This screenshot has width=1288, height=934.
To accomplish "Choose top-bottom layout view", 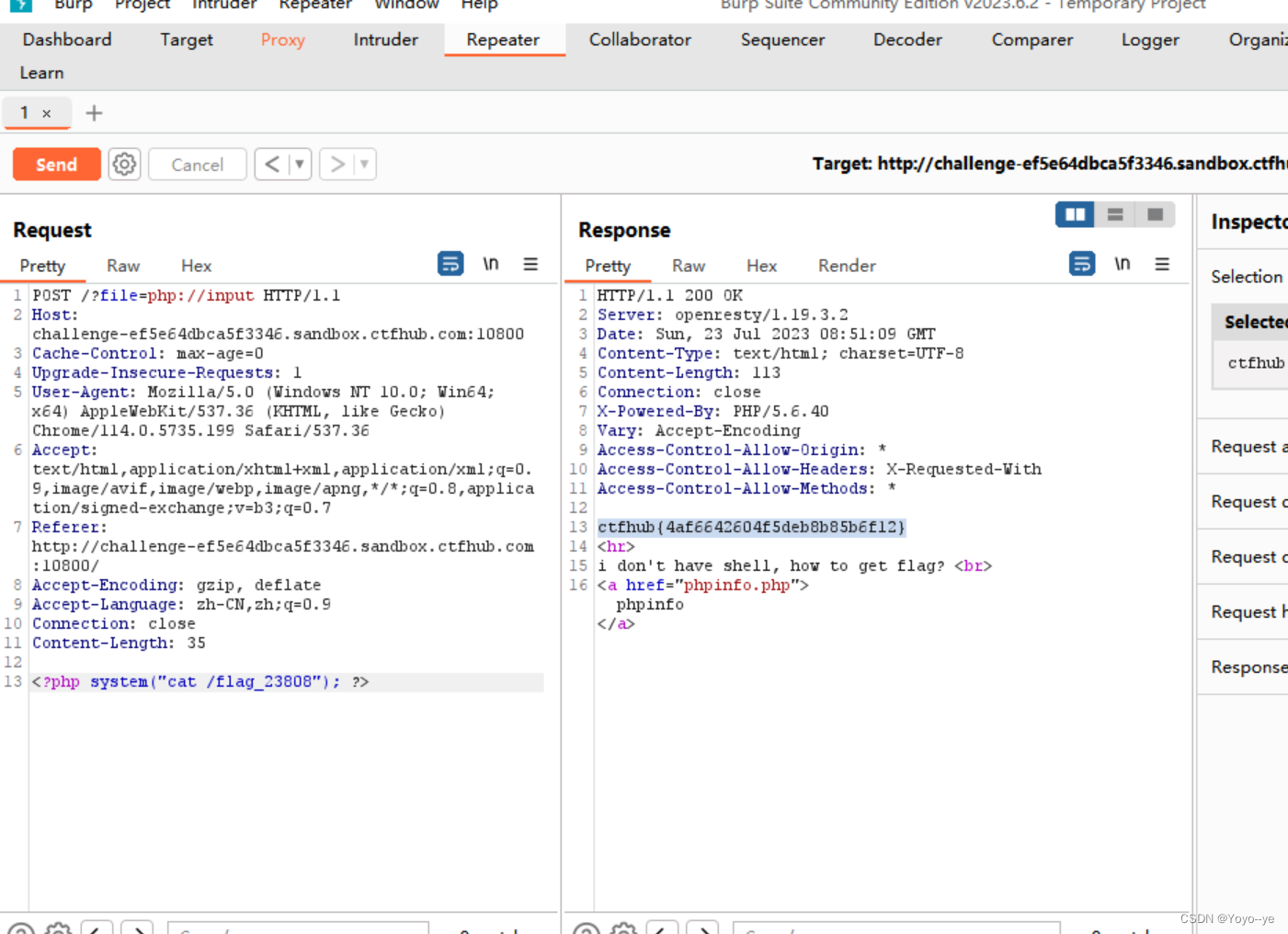I will [x=1115, y=214].
